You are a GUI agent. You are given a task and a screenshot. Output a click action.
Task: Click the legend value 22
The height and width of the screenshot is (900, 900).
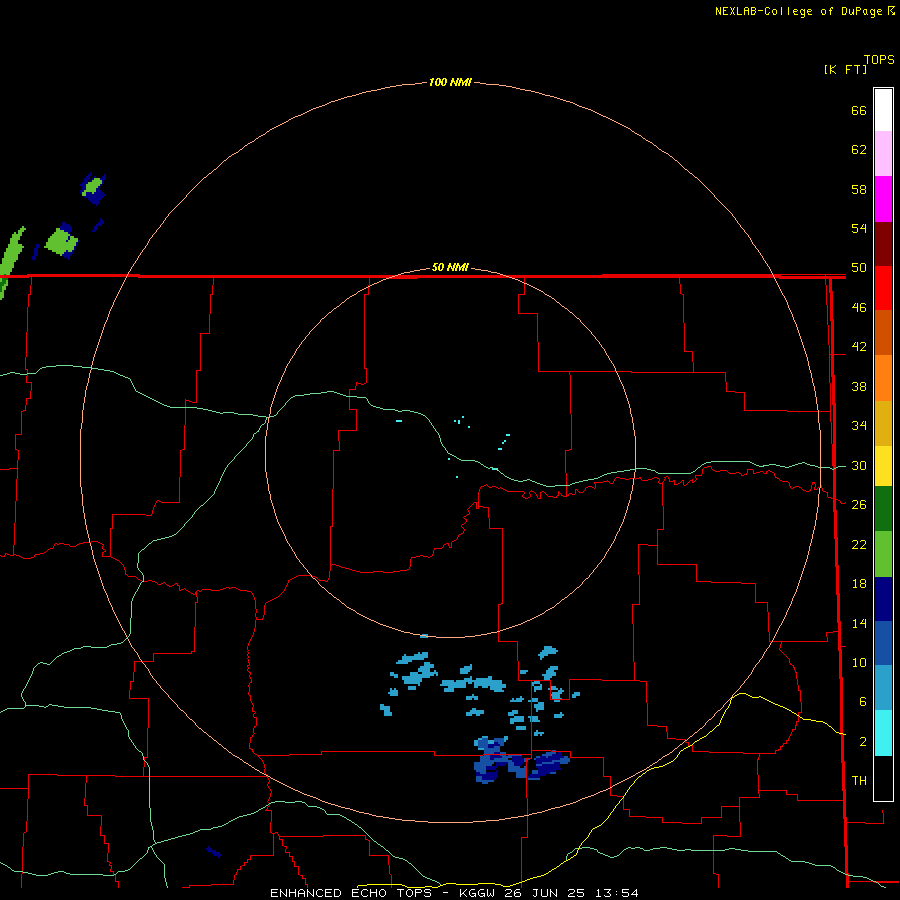point(859,544)
